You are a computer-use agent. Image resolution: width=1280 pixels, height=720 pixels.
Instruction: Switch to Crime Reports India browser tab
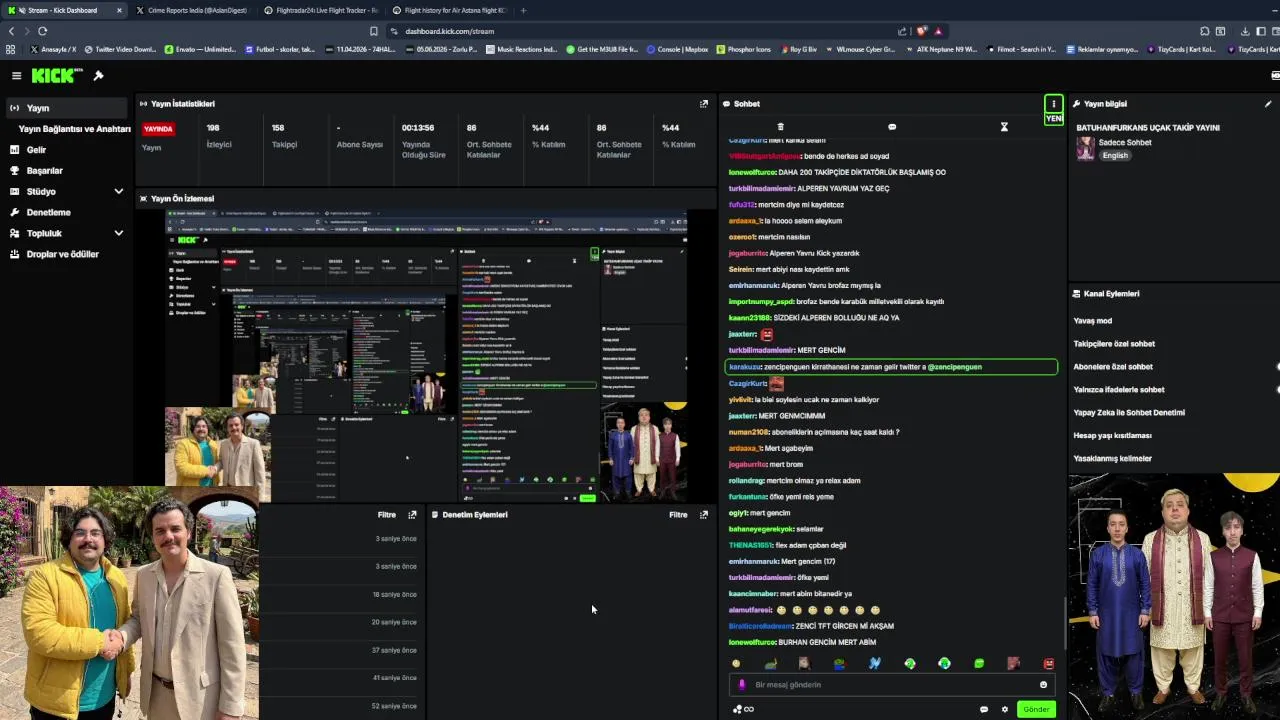coord(190,10)
